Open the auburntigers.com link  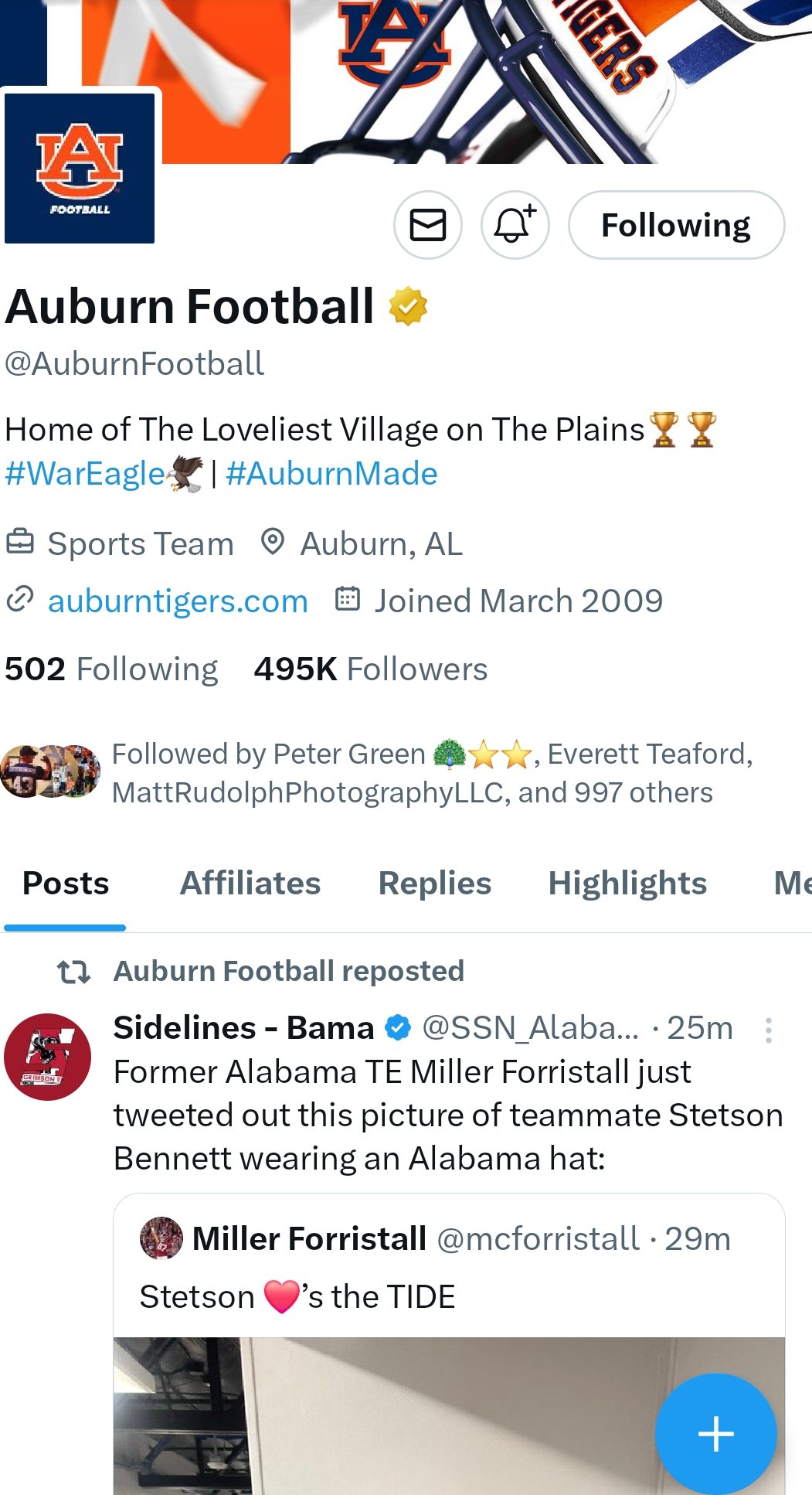tap(178, 601)
